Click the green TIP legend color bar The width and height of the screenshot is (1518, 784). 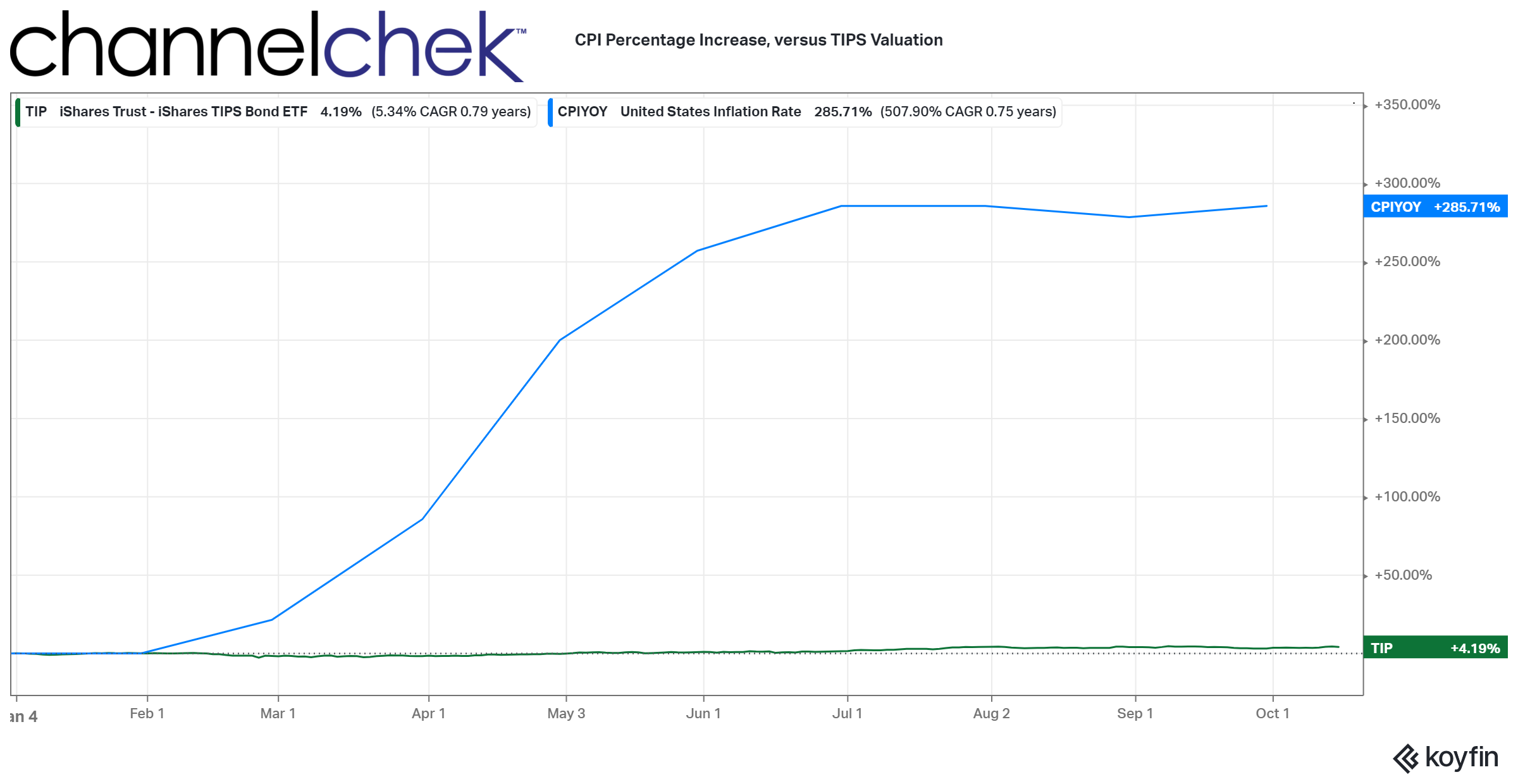[18, 112]
